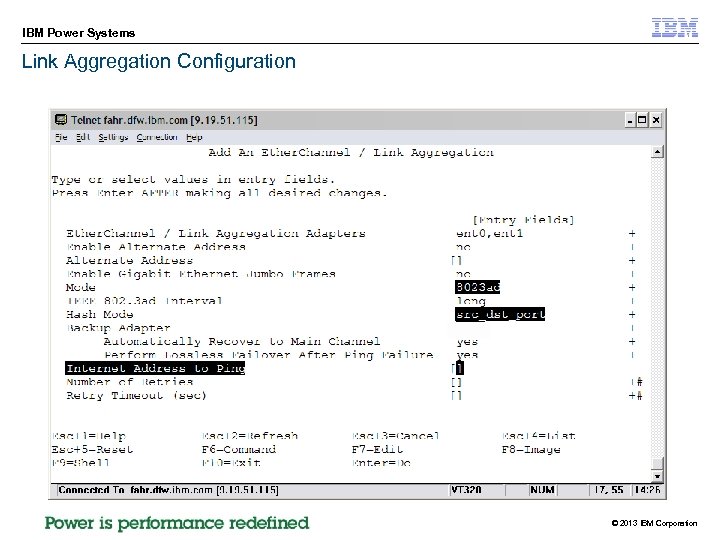This screenshot has height=540, width=720.
Task: Click the Backup Adapter label
Action: tap(118, 328)
